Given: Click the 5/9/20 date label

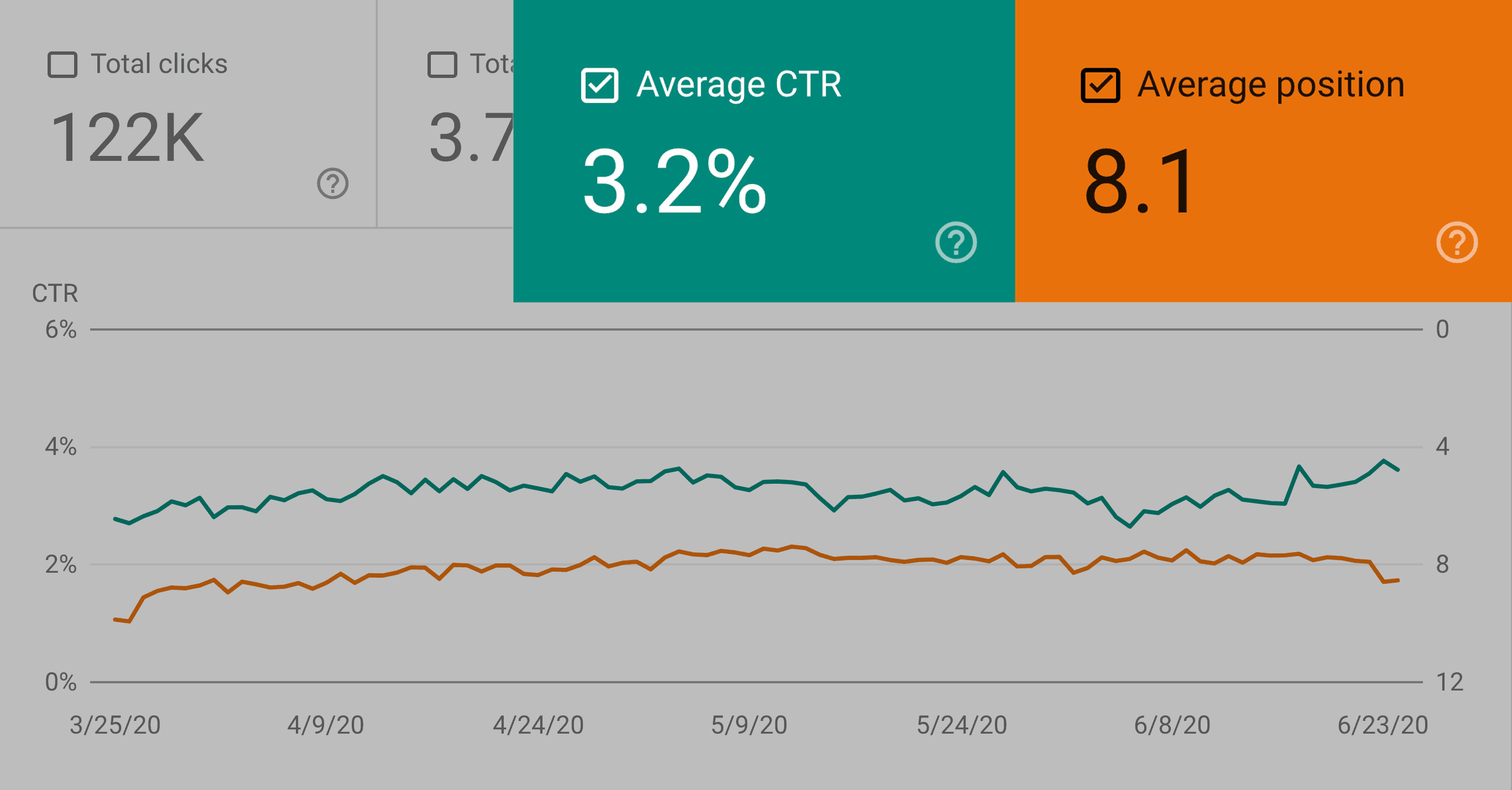Looking at the screenshot, I should [749, 725].
